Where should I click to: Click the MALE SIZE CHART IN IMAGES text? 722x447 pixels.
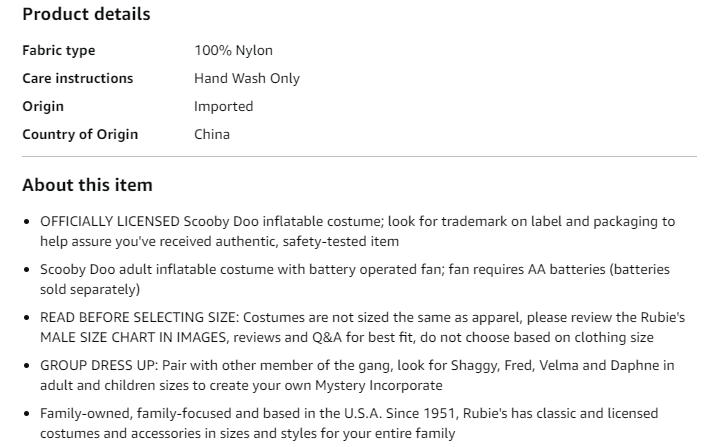coord(134,337)
